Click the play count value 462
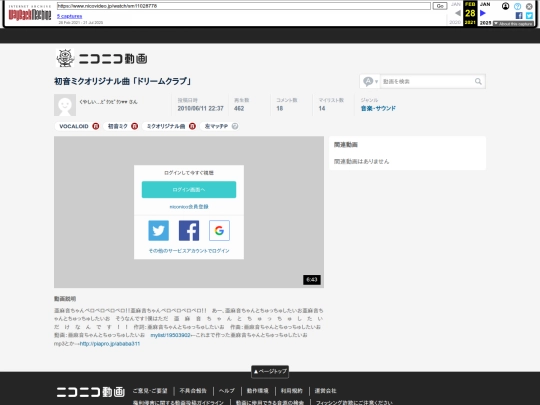 [x=239, y=108]
